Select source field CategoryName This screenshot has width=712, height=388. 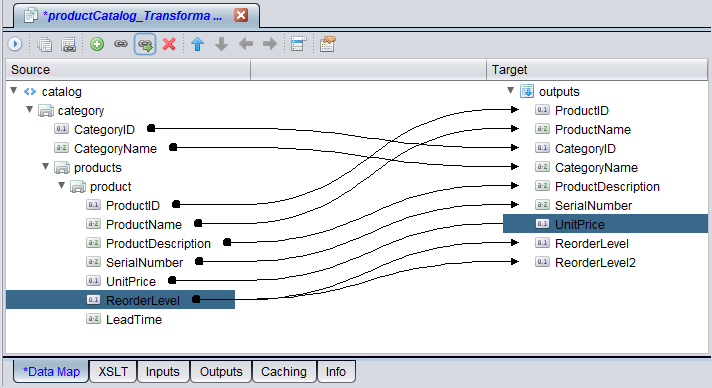click(x=115, y=149)
